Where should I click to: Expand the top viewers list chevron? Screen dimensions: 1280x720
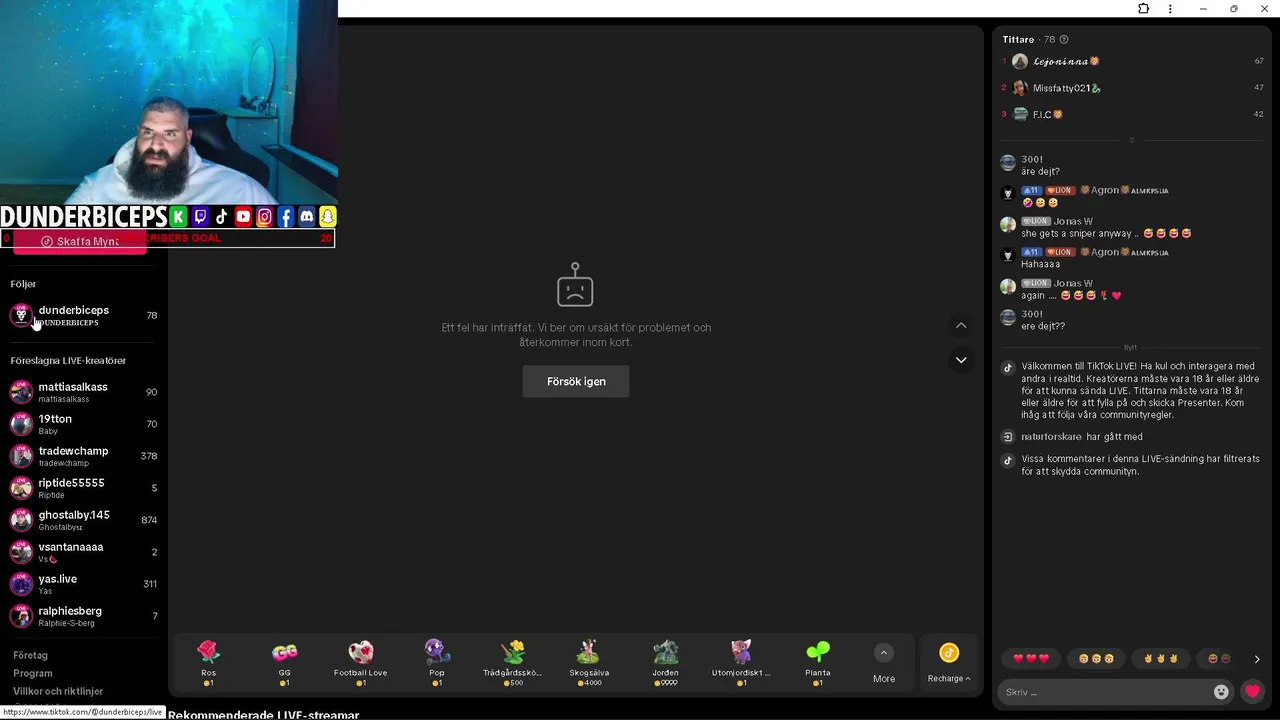pyautogui.click(x=1132, y=140)
